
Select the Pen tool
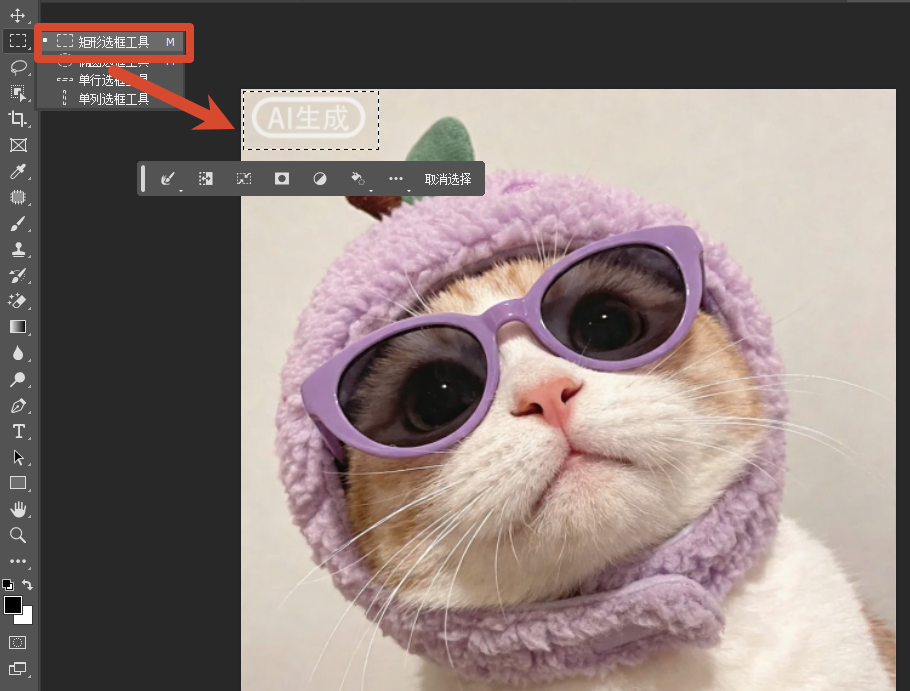coord(18,406)
